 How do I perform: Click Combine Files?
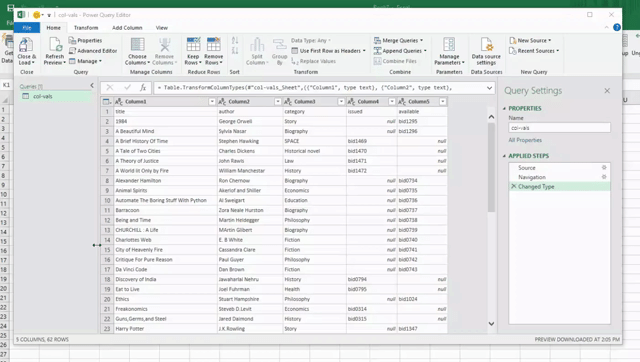[x=395, y=61]
